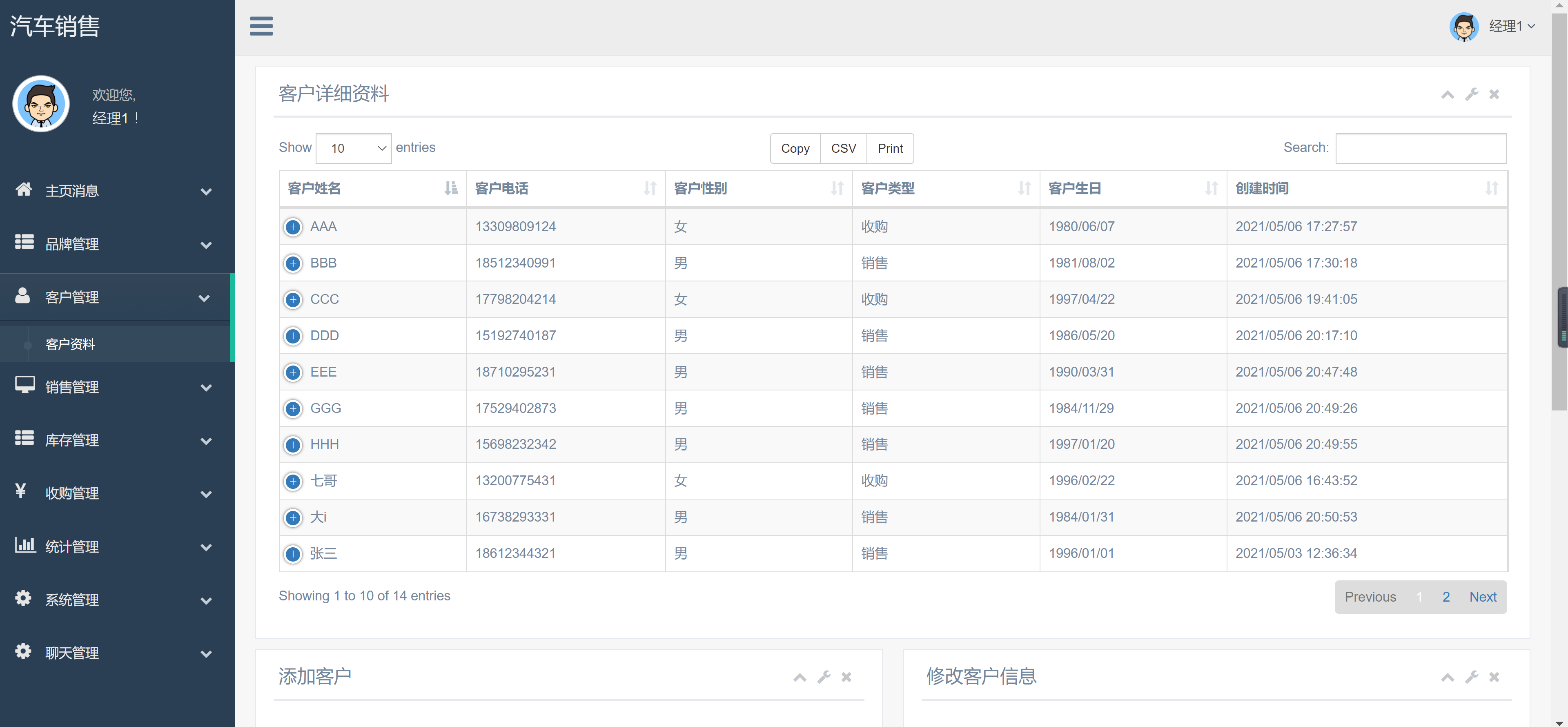The width and height of the screenshot is (1568, 727).
Task: Open 修改客户信息 panel wrench settings
Action: pyautogui.click(x=1471, y=677)
